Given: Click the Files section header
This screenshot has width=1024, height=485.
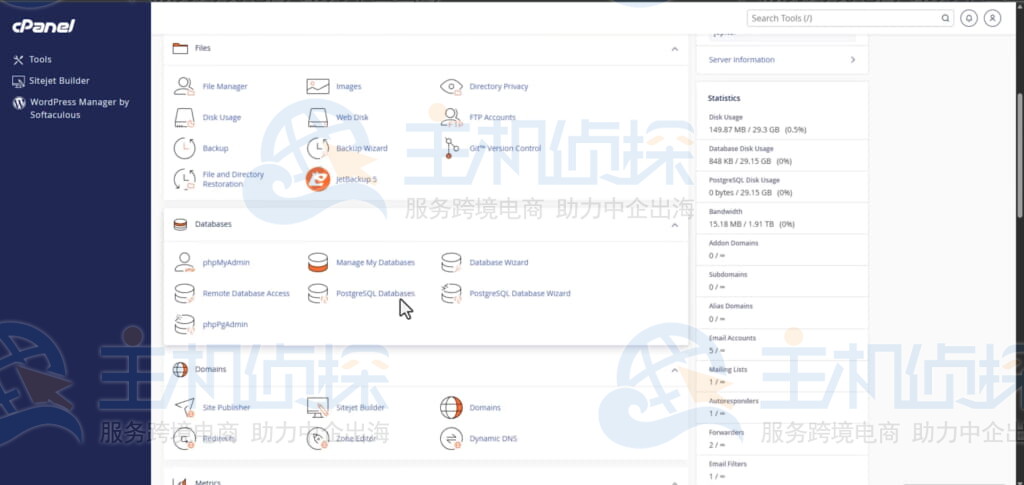Looking at the screenshot, I should pos(426,49).
